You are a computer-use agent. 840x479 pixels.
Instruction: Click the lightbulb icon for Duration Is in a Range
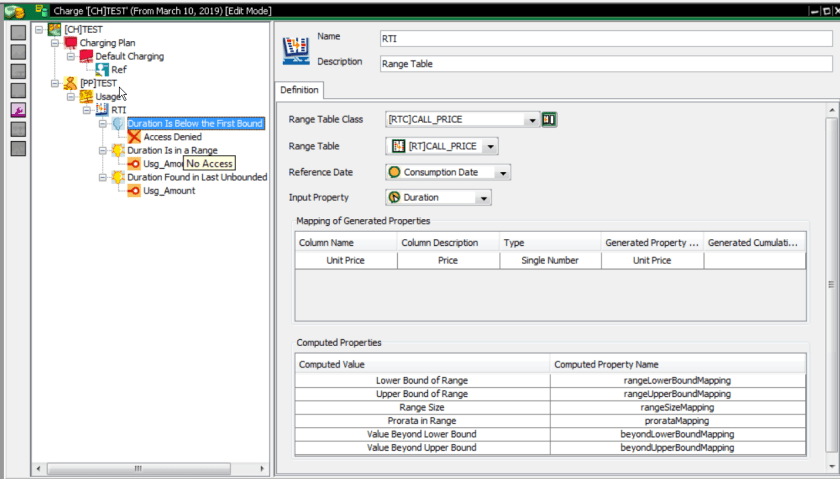pos(118,150)
